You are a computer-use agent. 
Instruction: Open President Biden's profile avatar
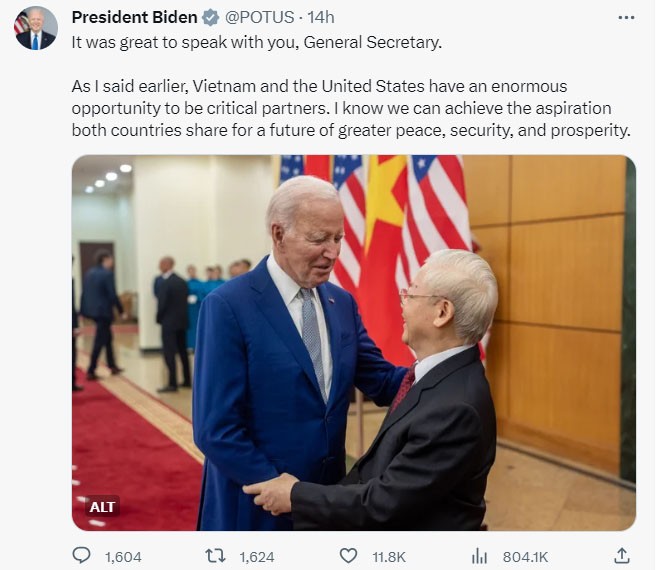pyautogui.click(x=36, y=28)
